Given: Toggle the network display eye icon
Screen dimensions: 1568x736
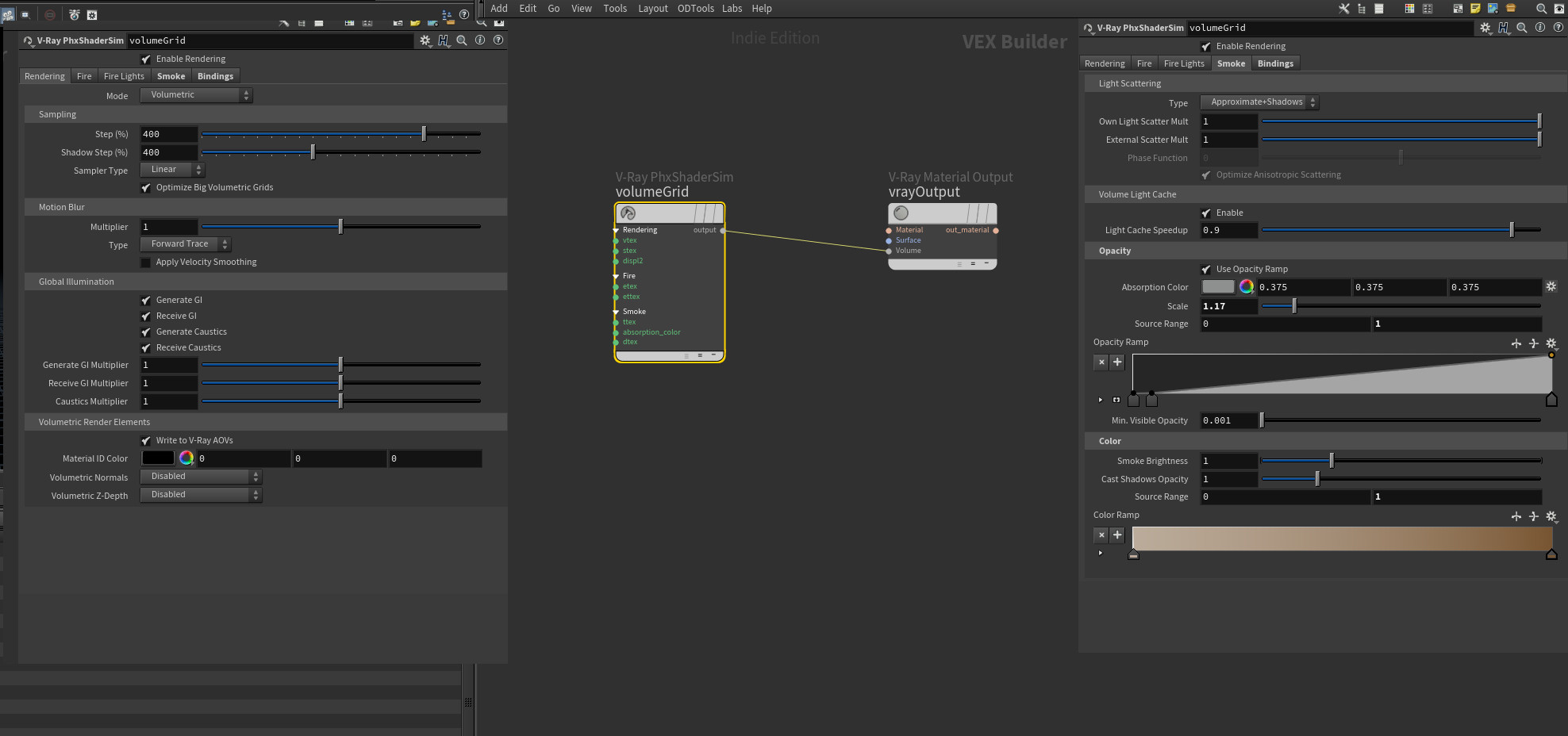Looking at the screenshot, I should pyautogui.click(x=1558, y=9).
